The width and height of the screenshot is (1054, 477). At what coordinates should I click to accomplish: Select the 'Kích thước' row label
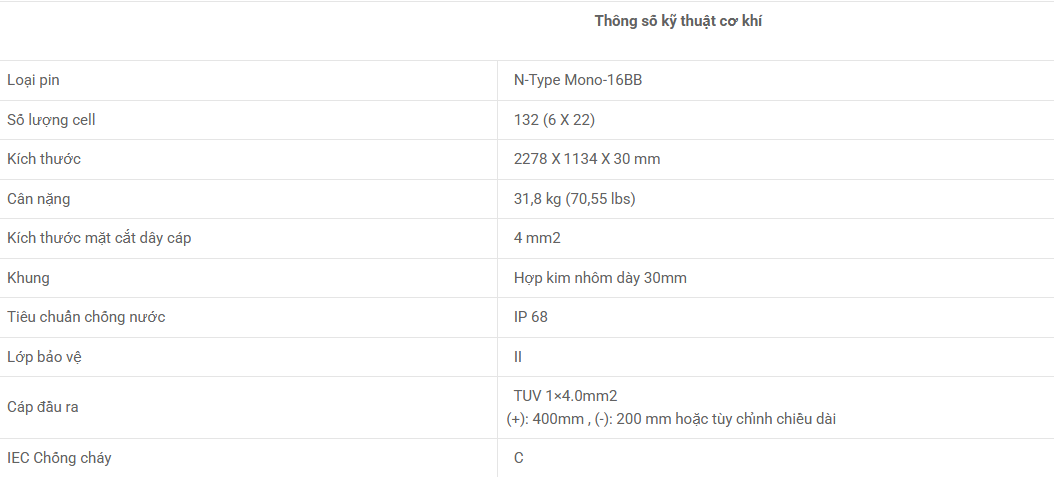pyautogui.click(x=44, y=159)
